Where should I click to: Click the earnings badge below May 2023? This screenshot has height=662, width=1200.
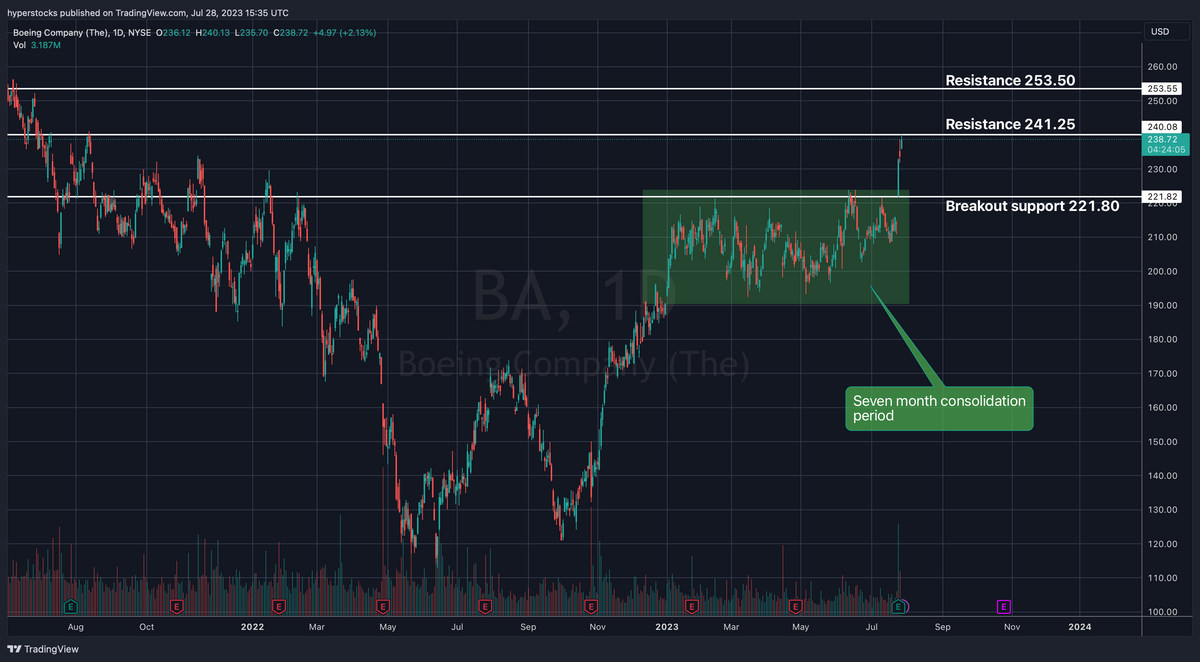[795, 606]
